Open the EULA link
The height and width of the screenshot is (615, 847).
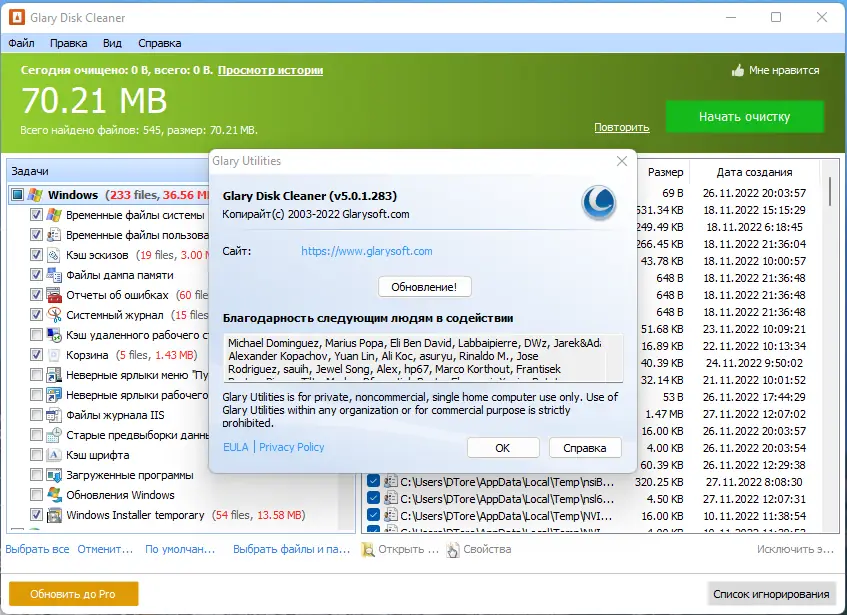[x=236, y=447]
